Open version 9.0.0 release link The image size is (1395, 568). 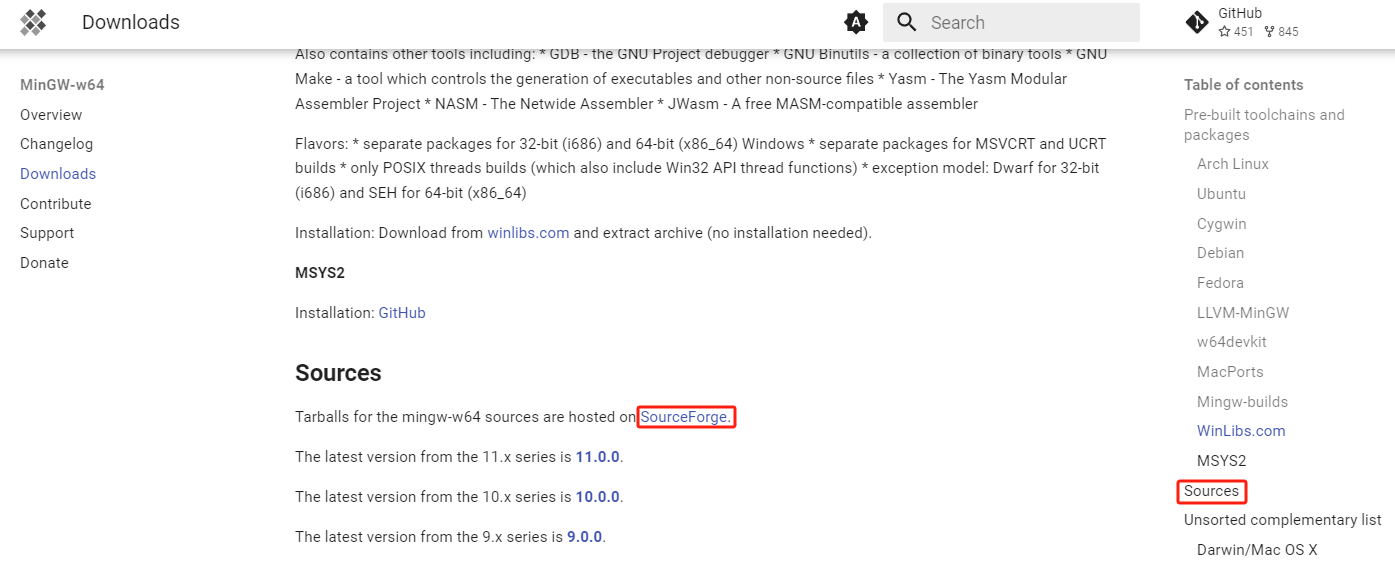coord(584,537)
